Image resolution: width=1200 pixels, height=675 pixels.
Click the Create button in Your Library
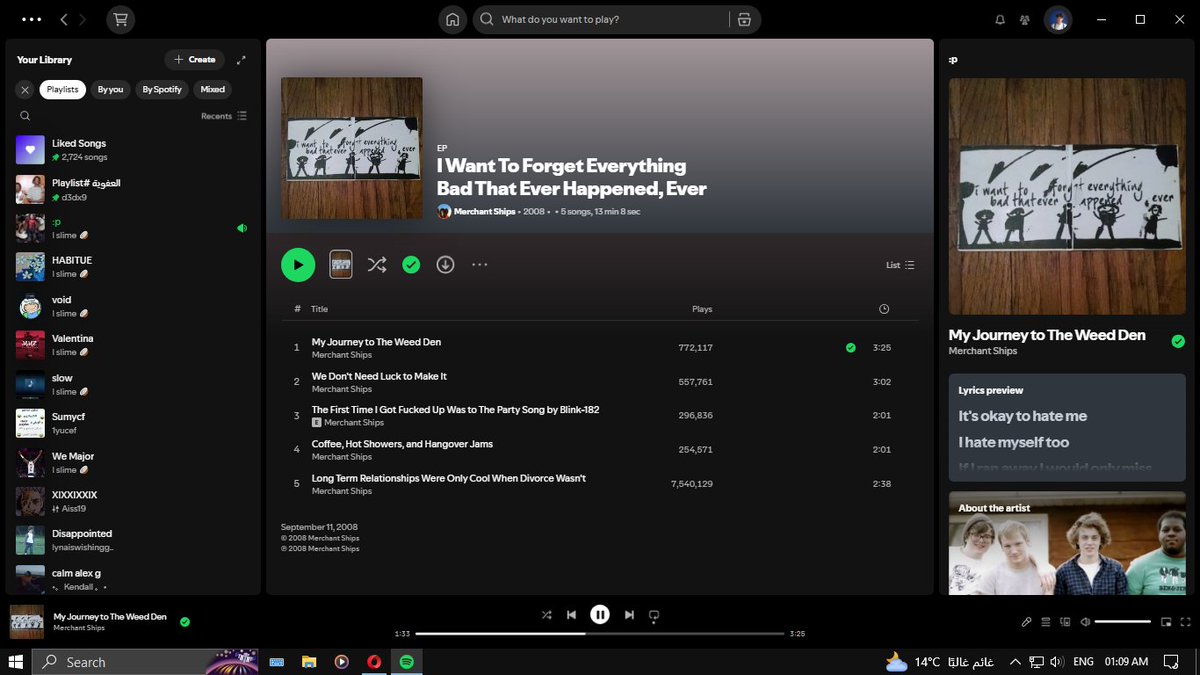pyautogui.click(x=195, y=60)
